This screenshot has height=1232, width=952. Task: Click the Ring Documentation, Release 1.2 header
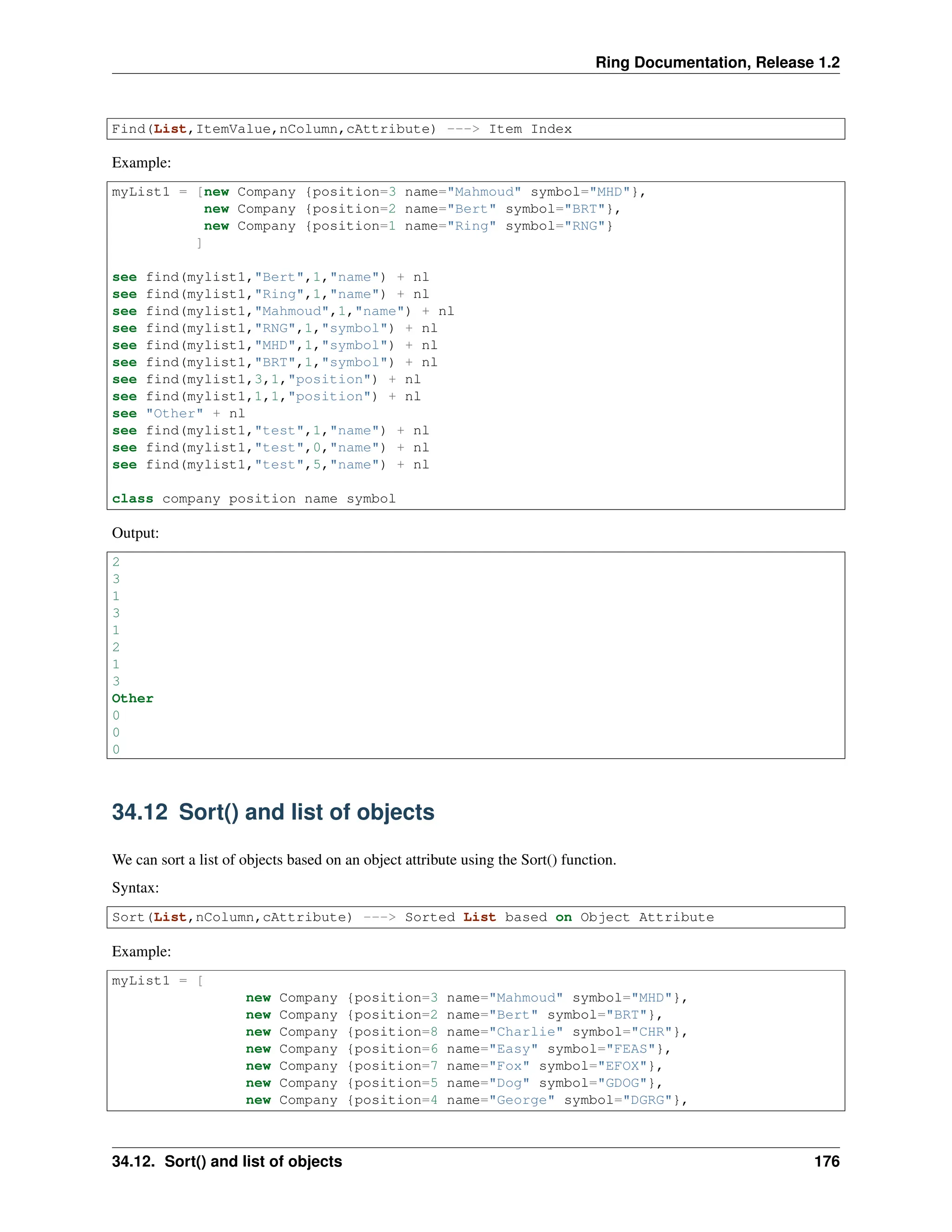click(717, 62)
